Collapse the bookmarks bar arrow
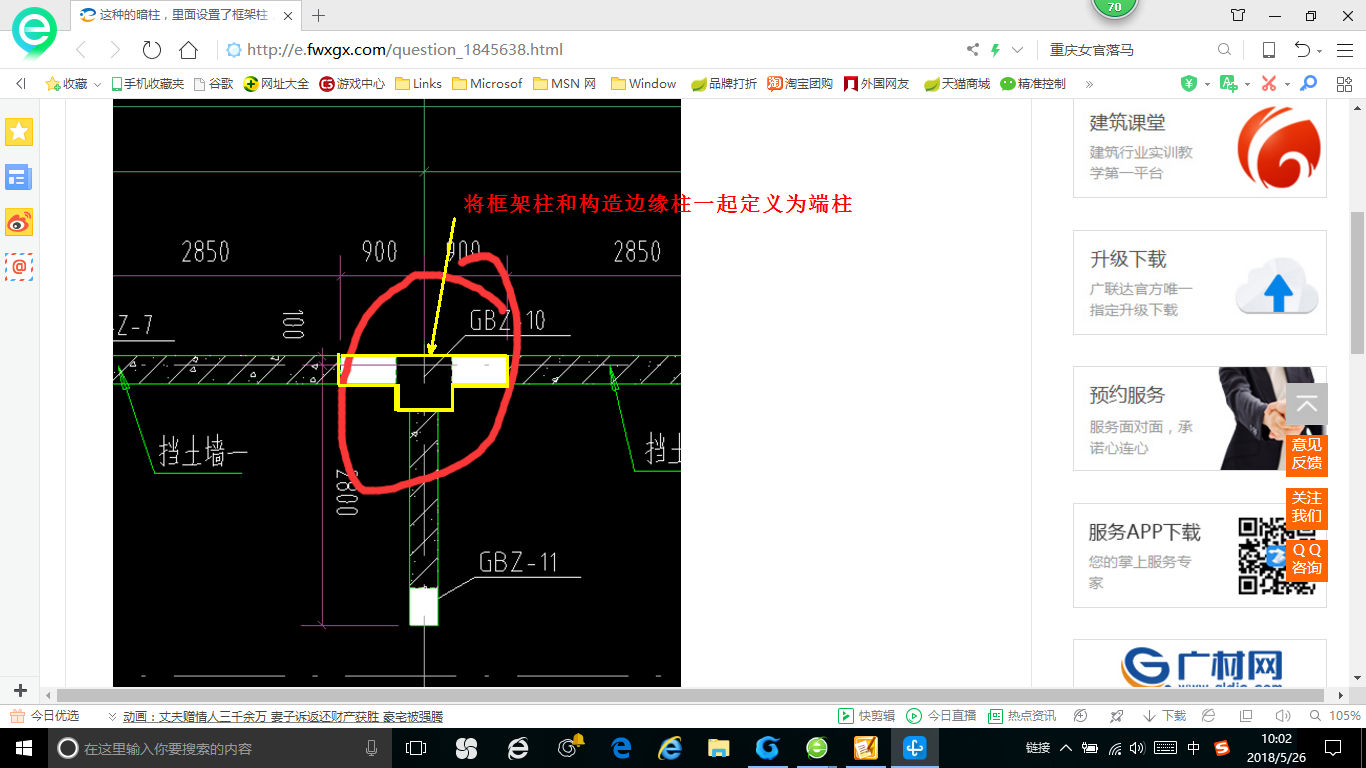The height and width of the screenshot is (768, 1366). click(x=20, y=84)
